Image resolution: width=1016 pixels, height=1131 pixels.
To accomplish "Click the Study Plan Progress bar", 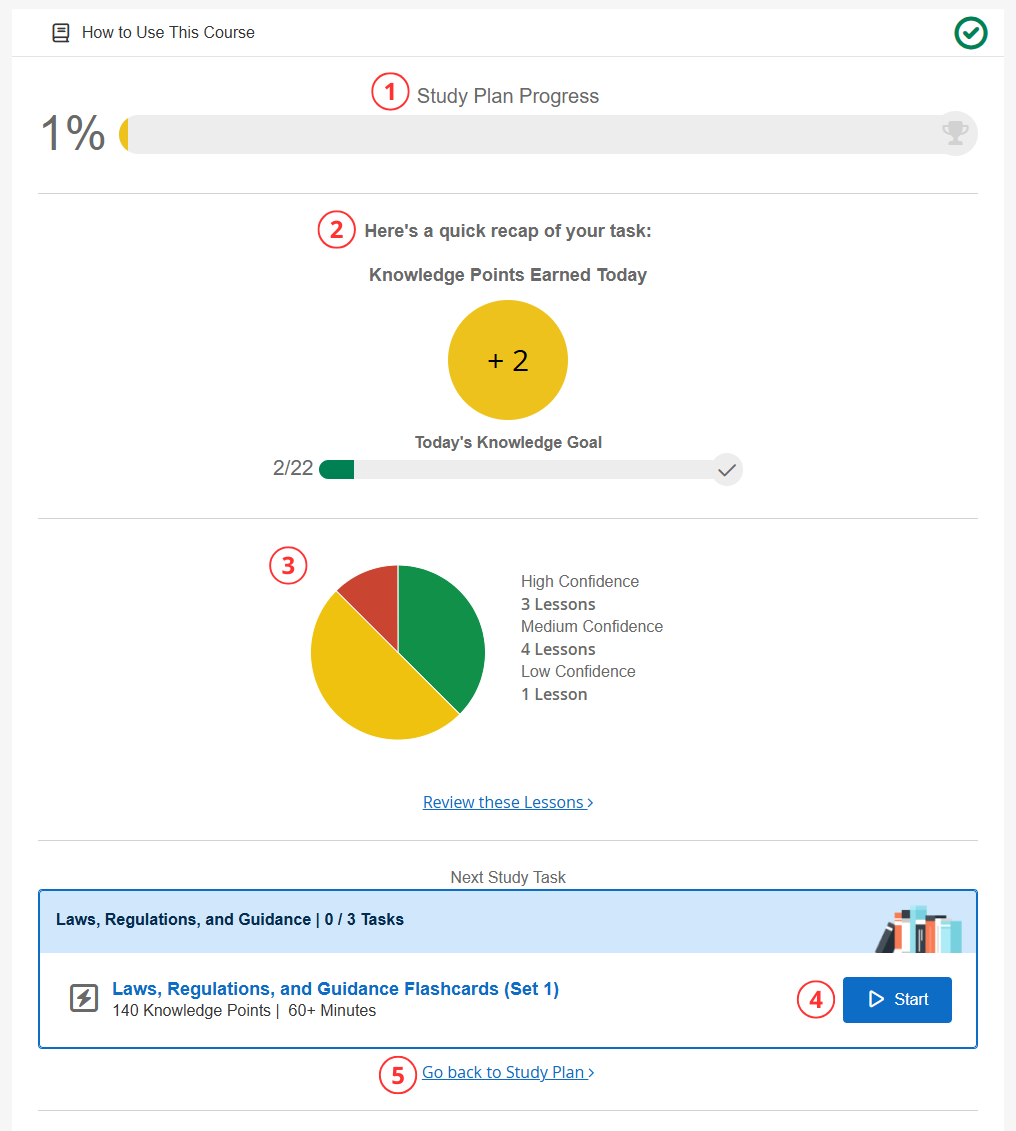I will tap(530, 134).
